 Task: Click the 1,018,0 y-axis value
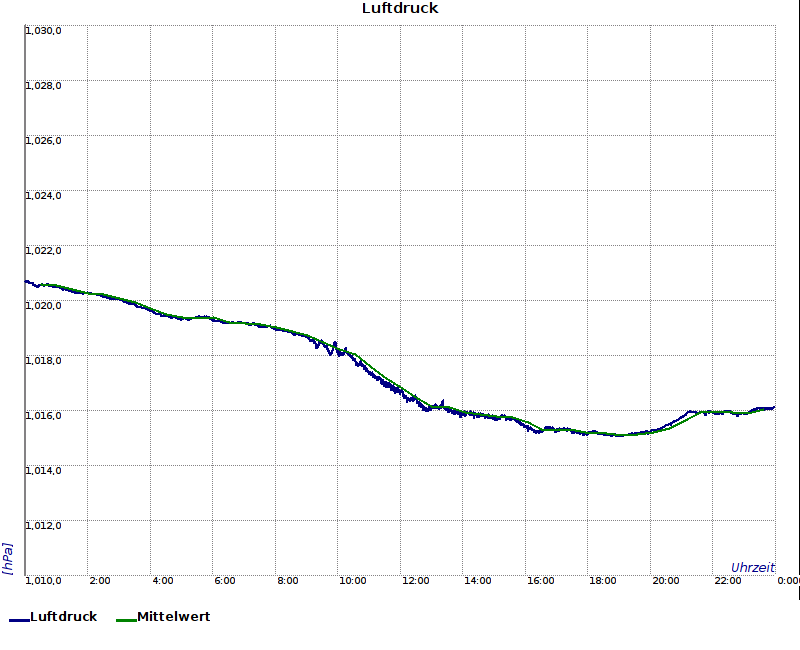43,361
